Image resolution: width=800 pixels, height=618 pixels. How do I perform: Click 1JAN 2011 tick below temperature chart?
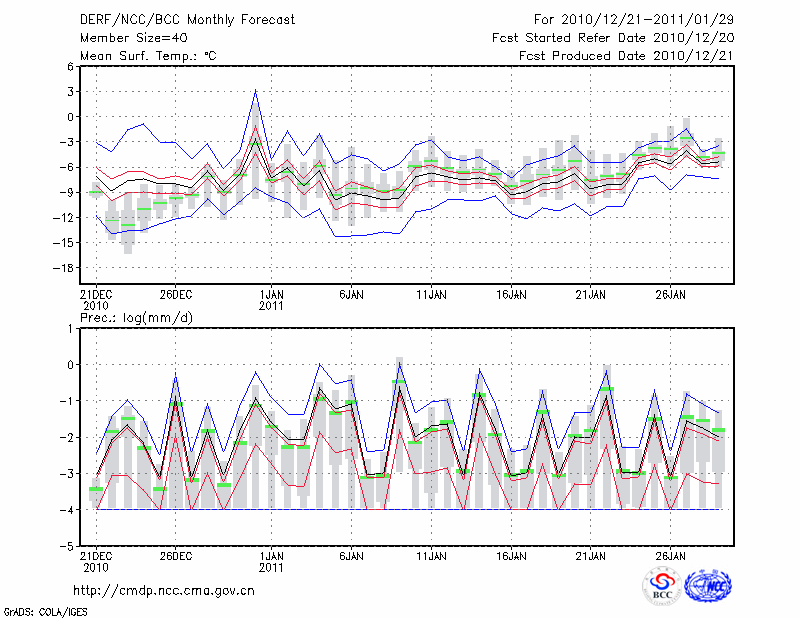pyautogui.click(x=270, y=301)
